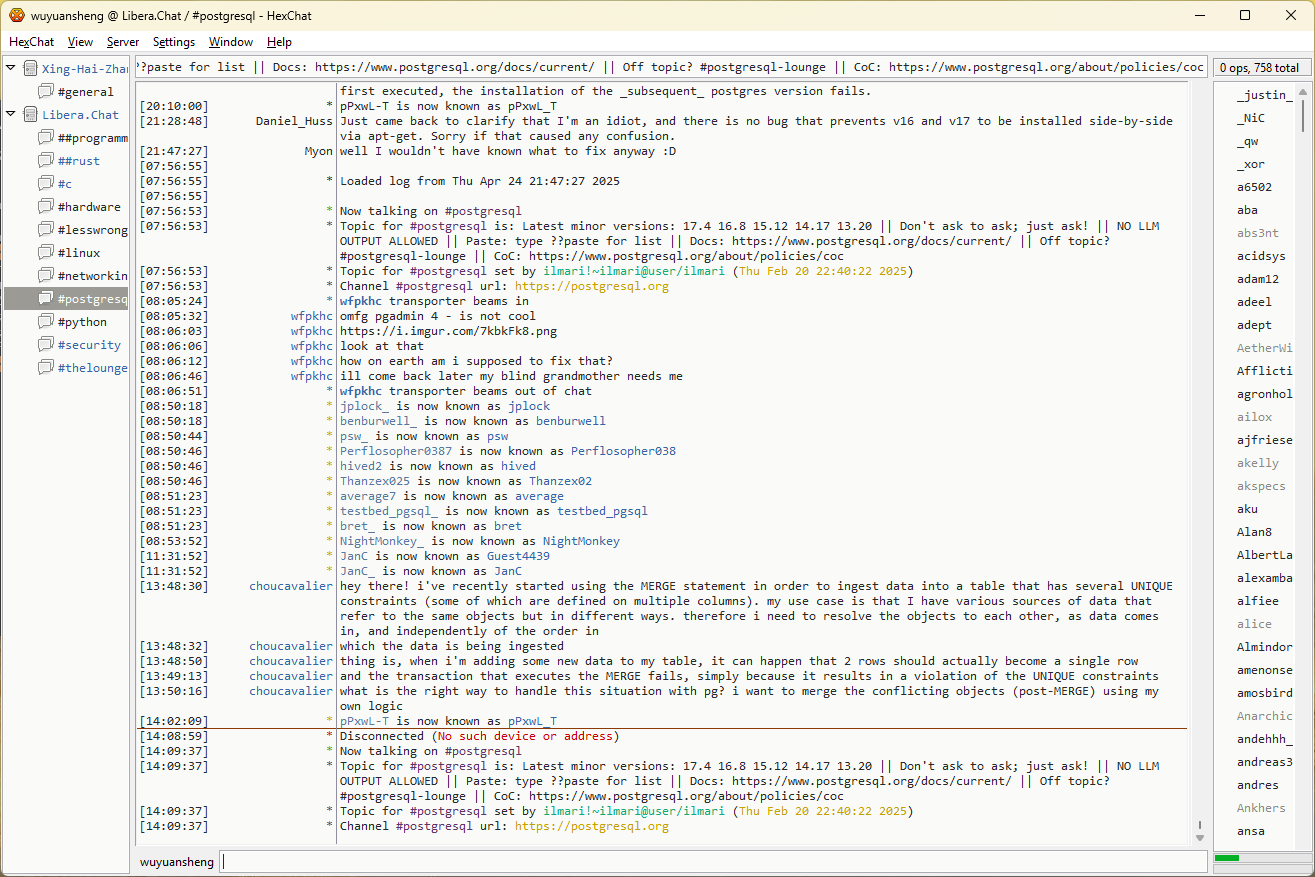
Task: Collapse the Xing-Hai-Zhai server tree
Action: point(11,69)
